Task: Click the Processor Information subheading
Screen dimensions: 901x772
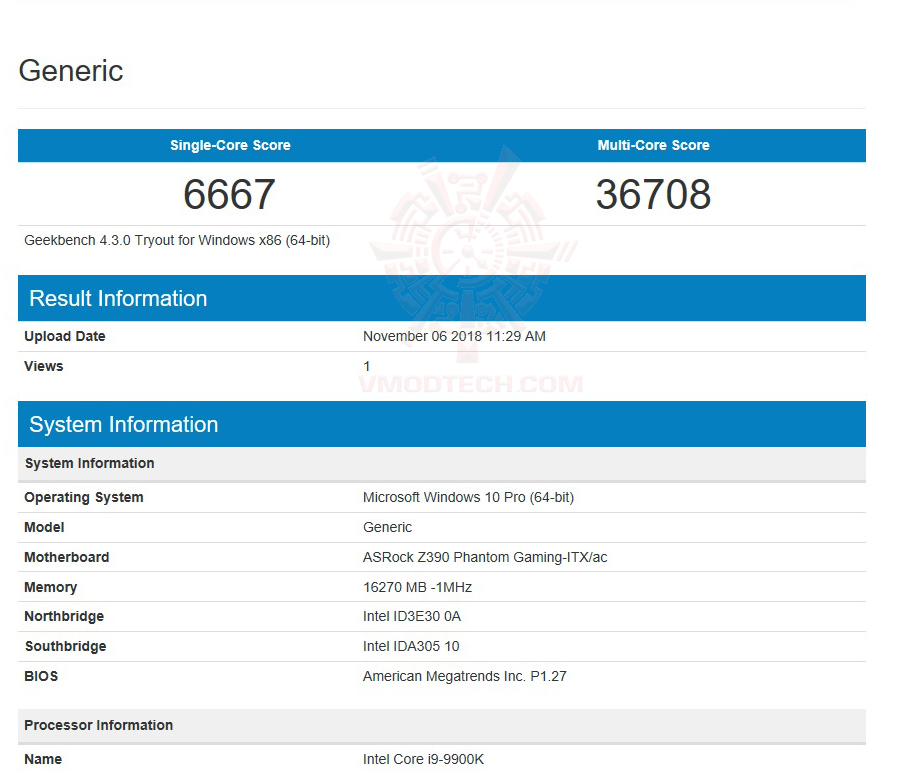Action: point(442,725)
